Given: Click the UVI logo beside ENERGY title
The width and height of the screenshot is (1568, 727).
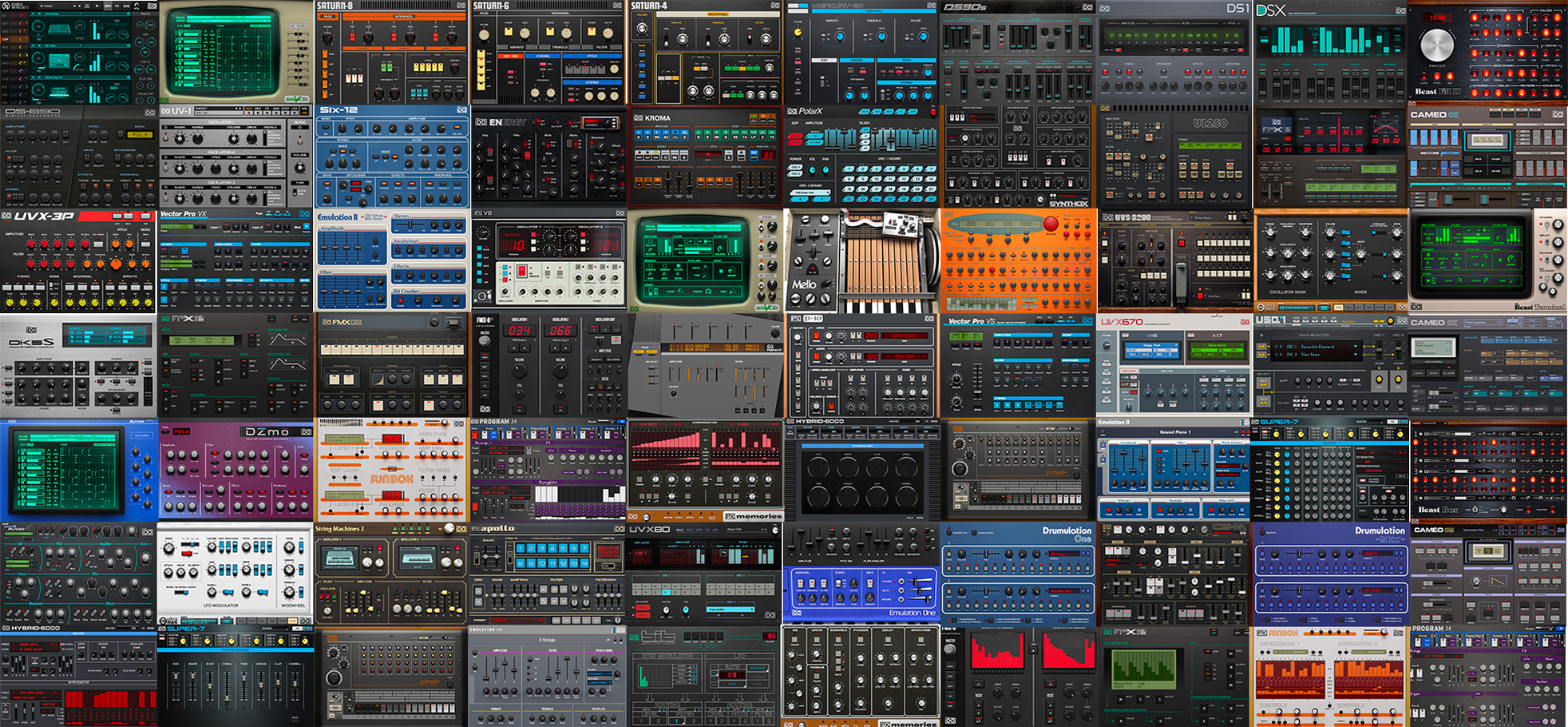Looking at the screenshot, I should [x=481, y=122].
